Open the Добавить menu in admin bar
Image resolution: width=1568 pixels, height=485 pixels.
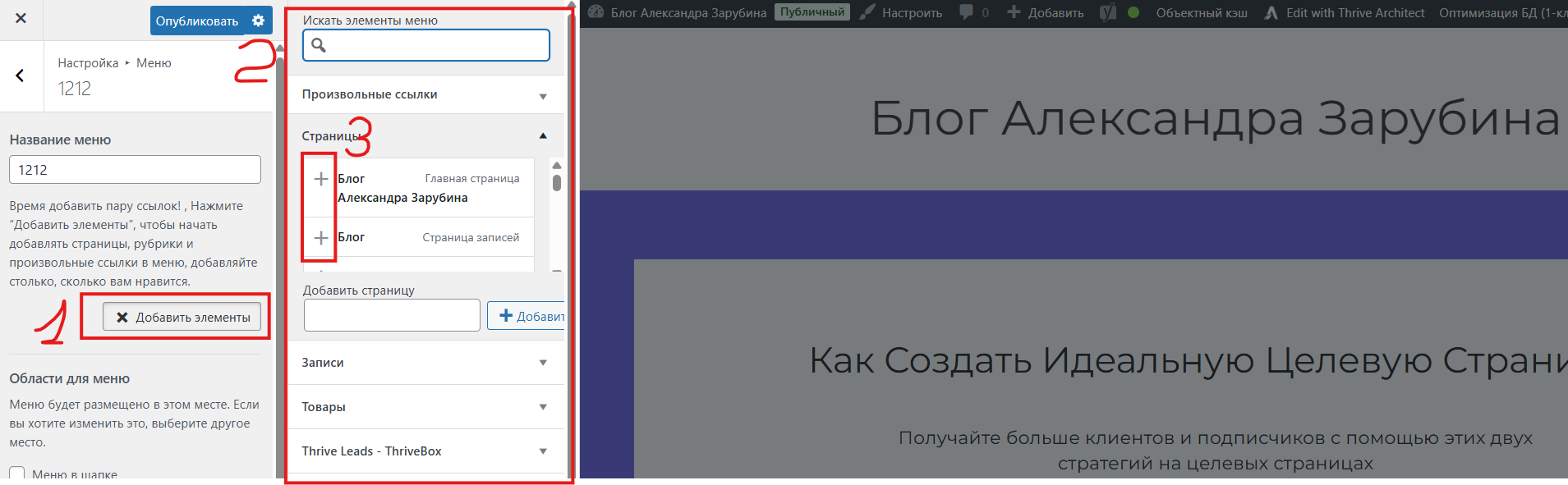1045,12
